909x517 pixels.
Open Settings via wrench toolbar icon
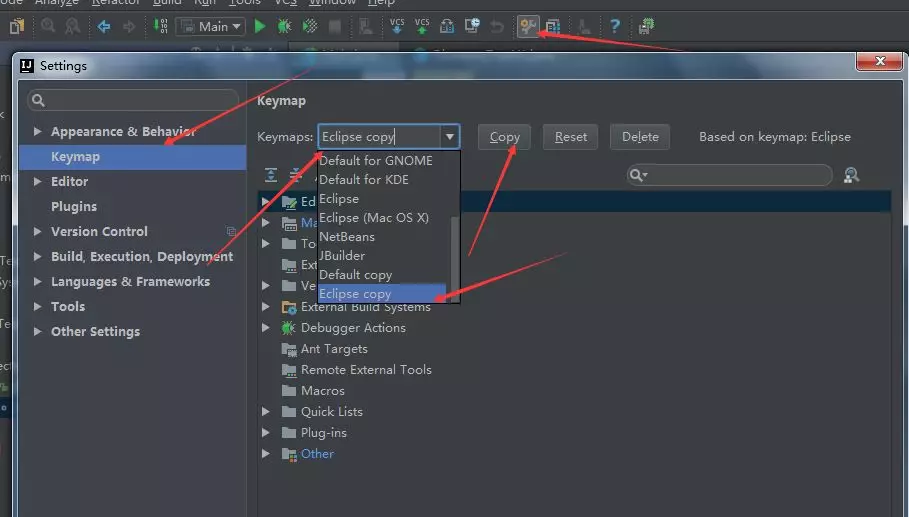point(527,27)
